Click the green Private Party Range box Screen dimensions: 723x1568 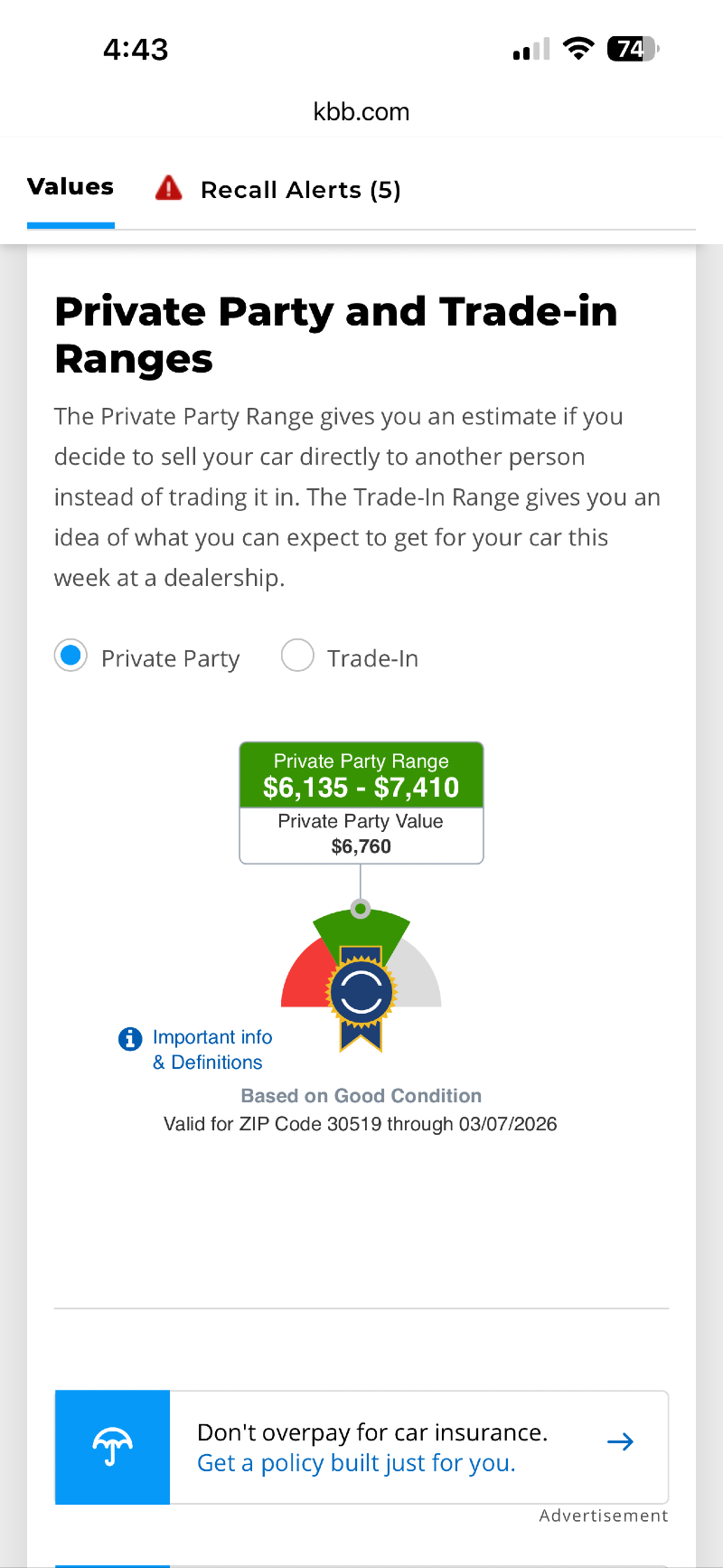pyautogui.click(x=361, y=776)
